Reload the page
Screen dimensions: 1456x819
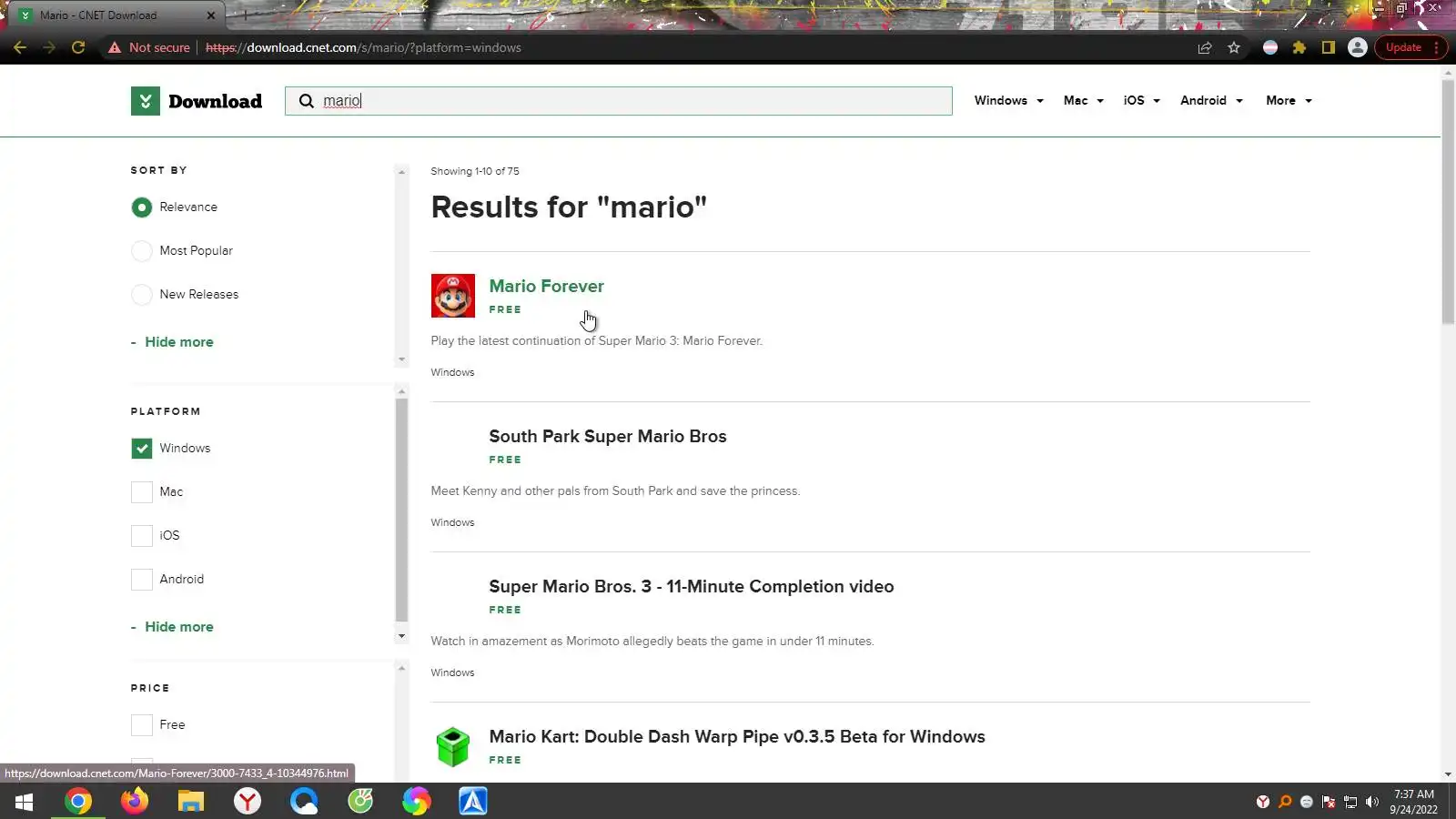point(78,47)
